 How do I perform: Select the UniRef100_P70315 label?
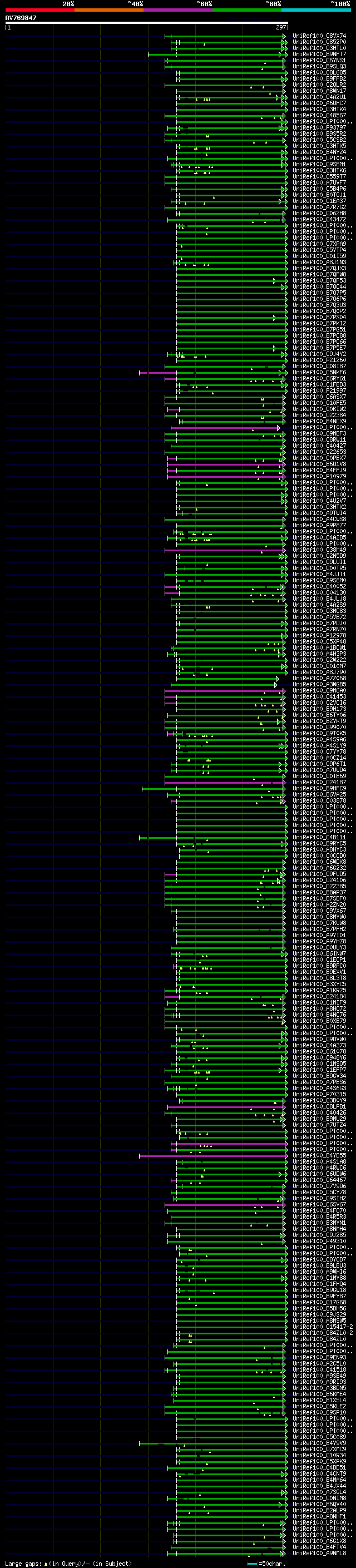coord(319,1095)
